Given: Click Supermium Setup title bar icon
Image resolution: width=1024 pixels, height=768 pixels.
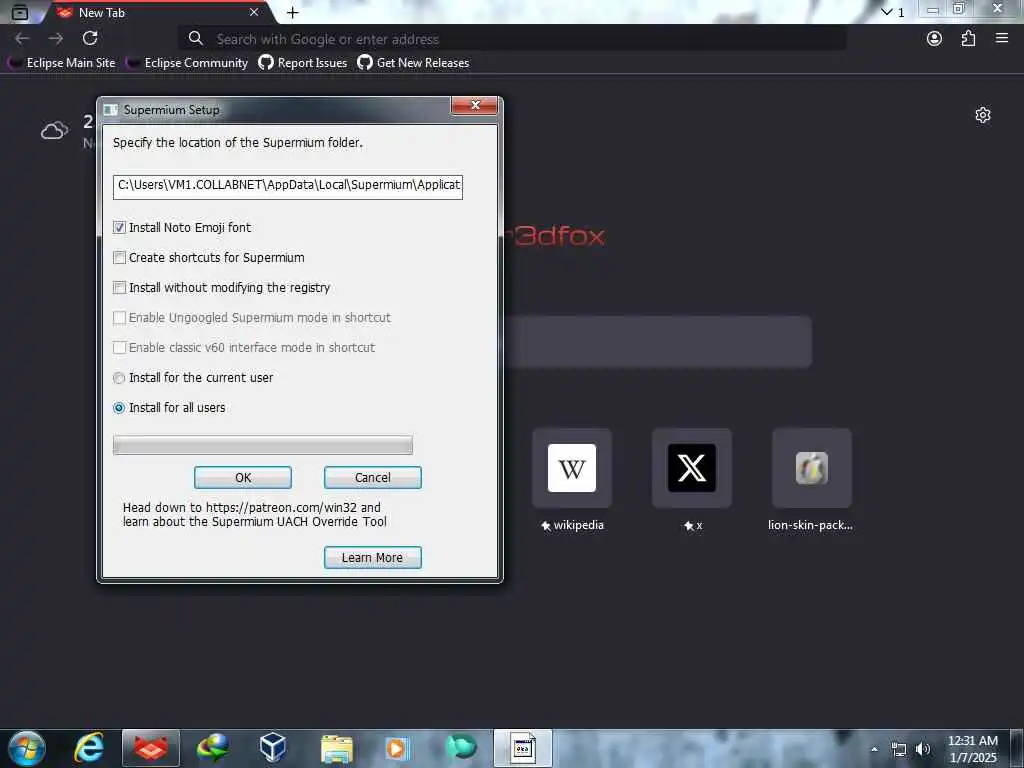Looking at the screenshot, I should 111,110.
